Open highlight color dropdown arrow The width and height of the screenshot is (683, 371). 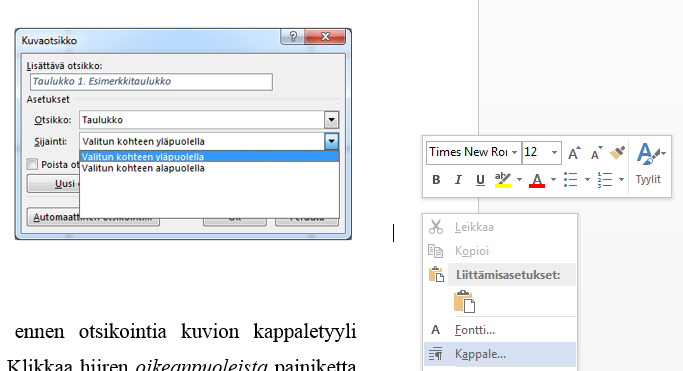point(519,179)
